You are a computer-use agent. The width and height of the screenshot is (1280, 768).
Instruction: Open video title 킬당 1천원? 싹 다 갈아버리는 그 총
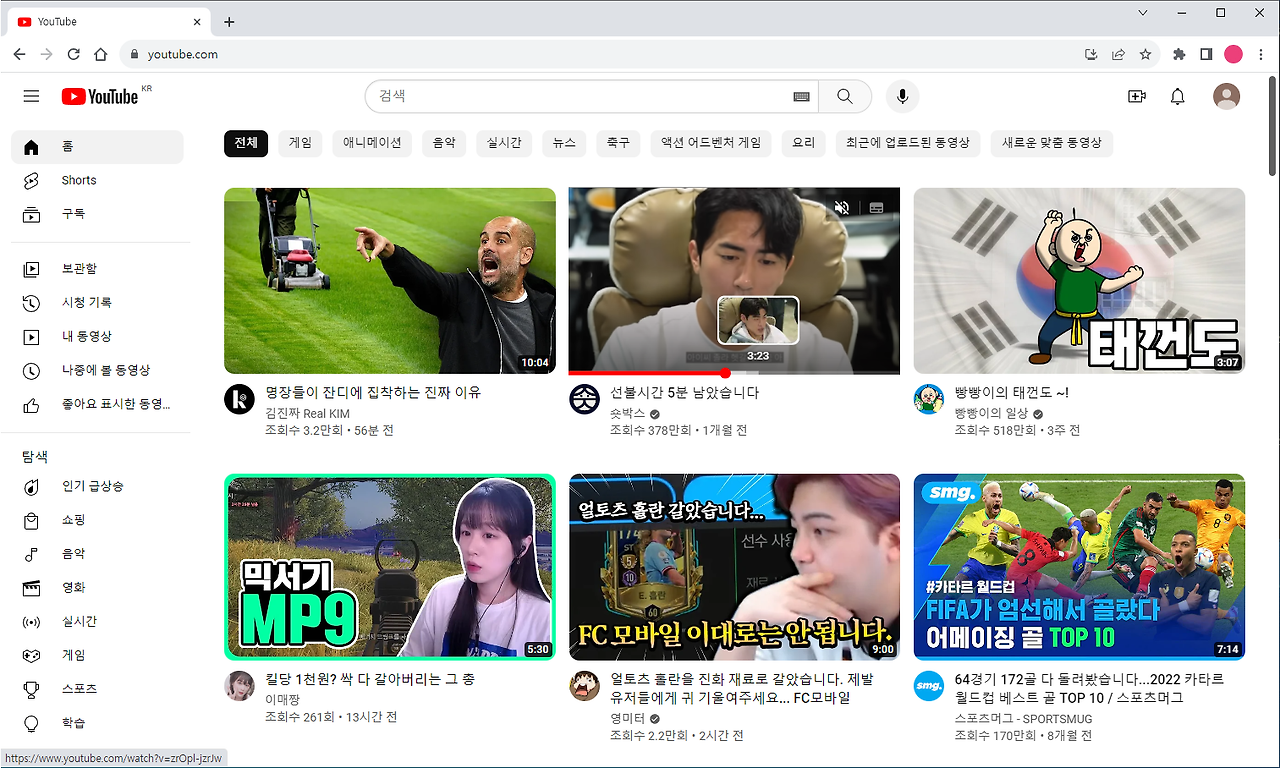(x=369, y=679)
